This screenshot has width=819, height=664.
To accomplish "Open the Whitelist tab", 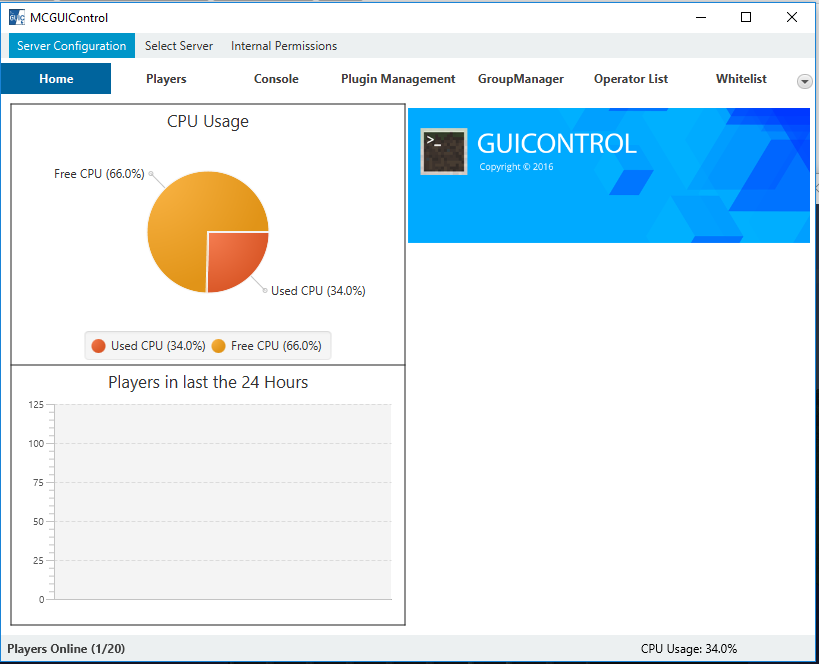I will [x=741, y=79].
